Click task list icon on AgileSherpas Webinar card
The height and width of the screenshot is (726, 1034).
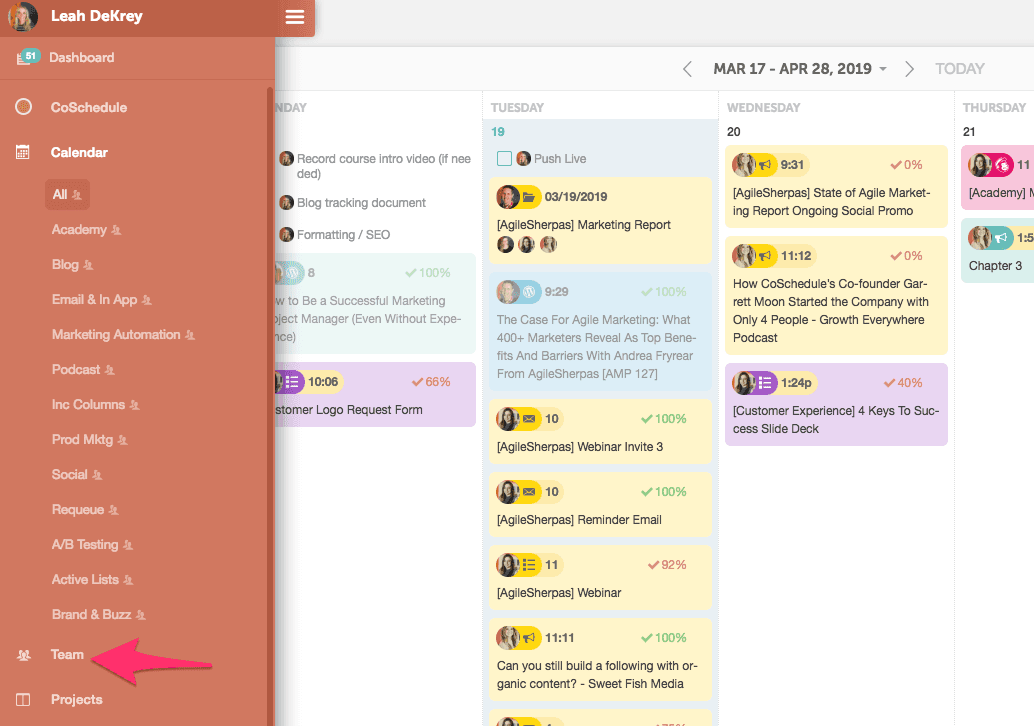(529, 565)
